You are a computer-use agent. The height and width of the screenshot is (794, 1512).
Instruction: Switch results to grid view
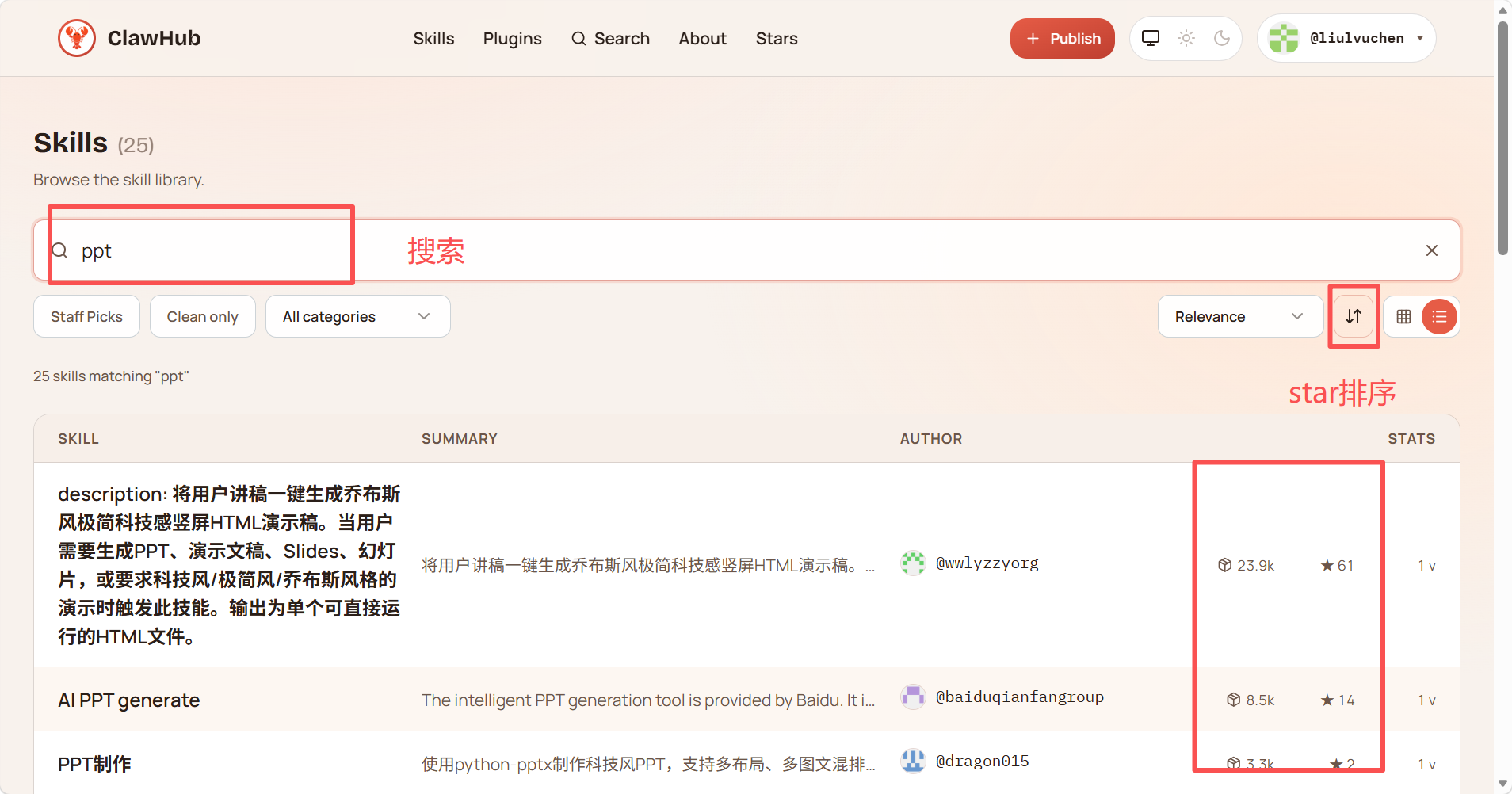[x=1404, y=316]
